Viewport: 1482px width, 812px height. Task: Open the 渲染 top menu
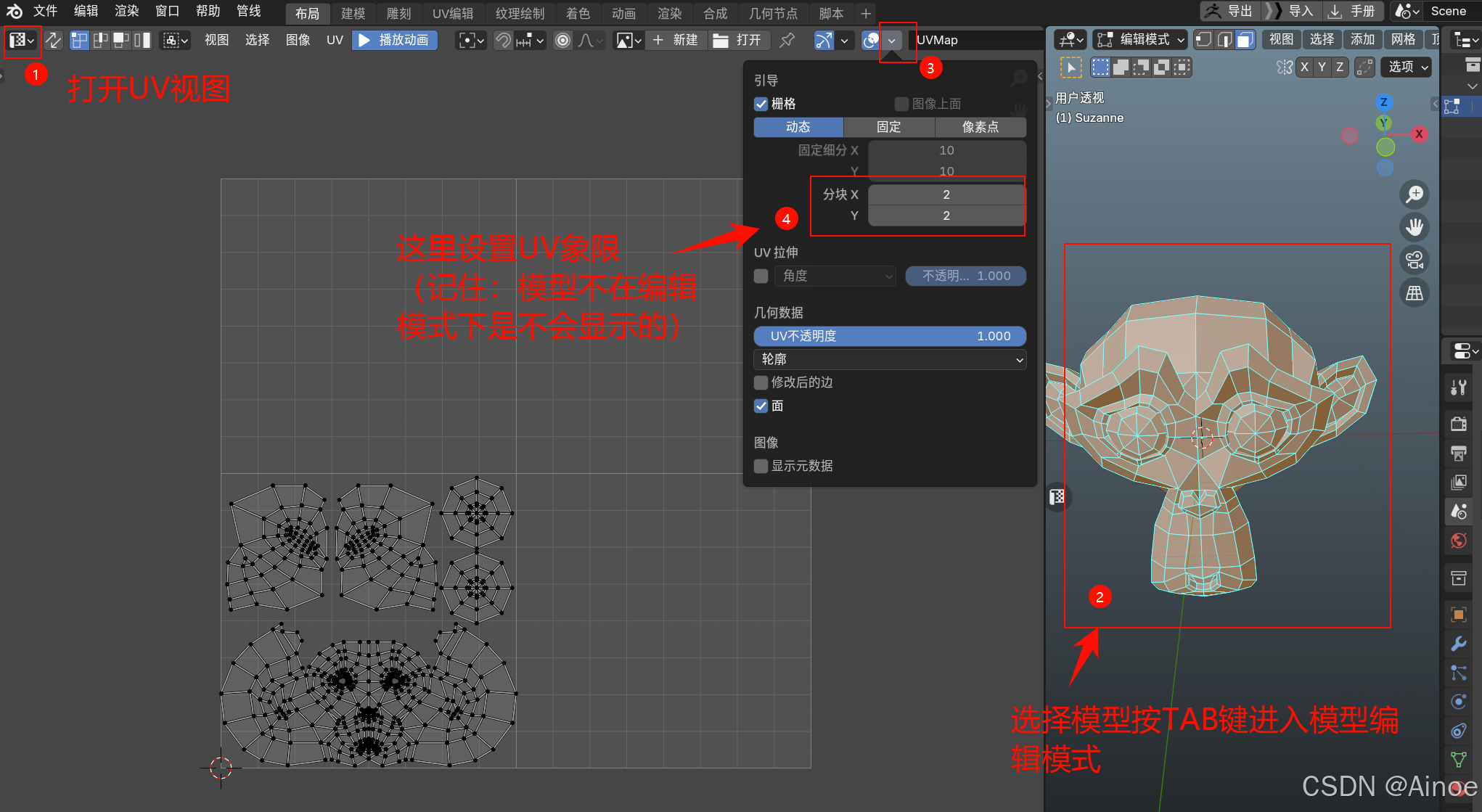[x=126, y=11]
